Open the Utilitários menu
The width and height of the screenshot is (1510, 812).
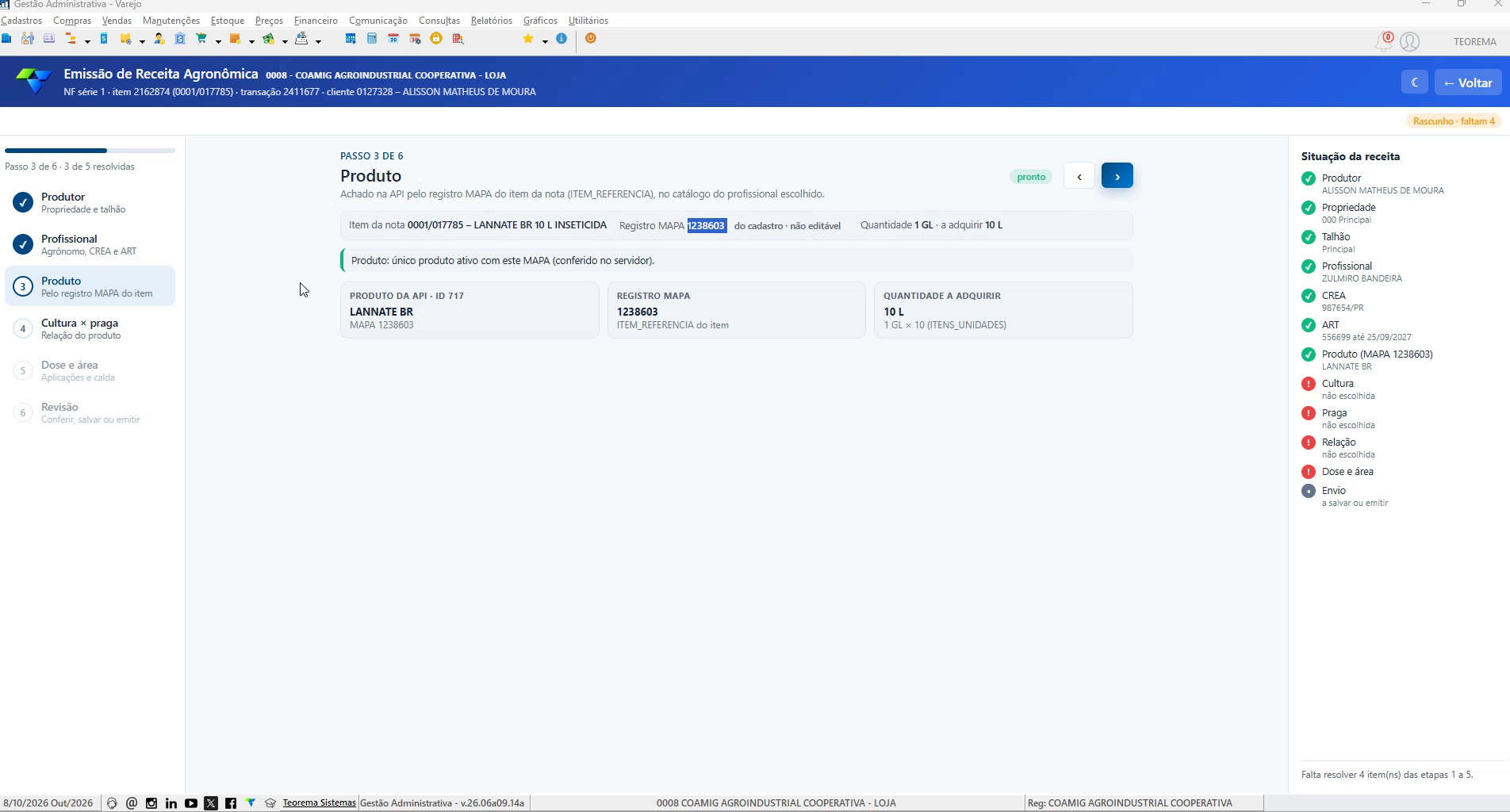coord(588,21)
